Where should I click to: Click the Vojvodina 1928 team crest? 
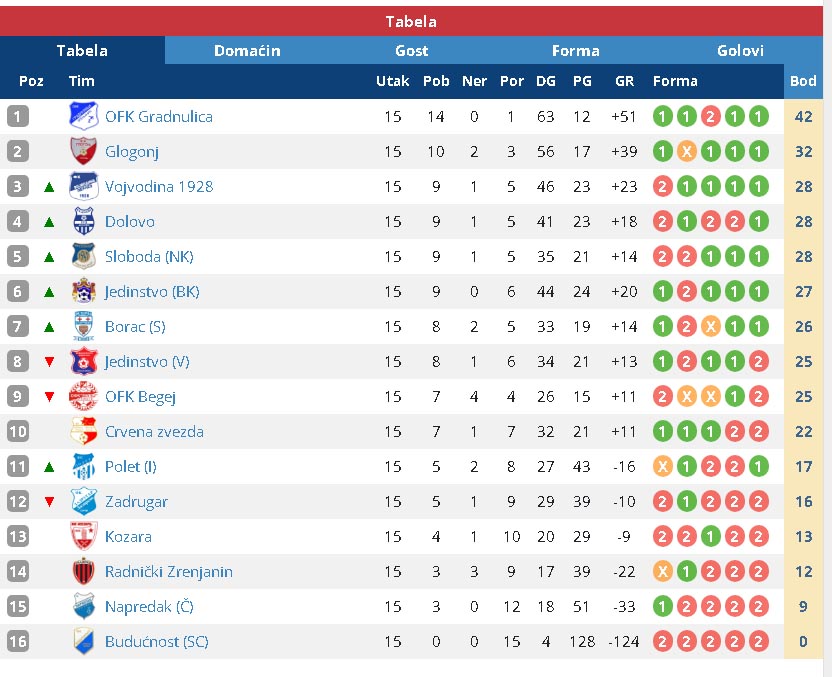(84, 186)
